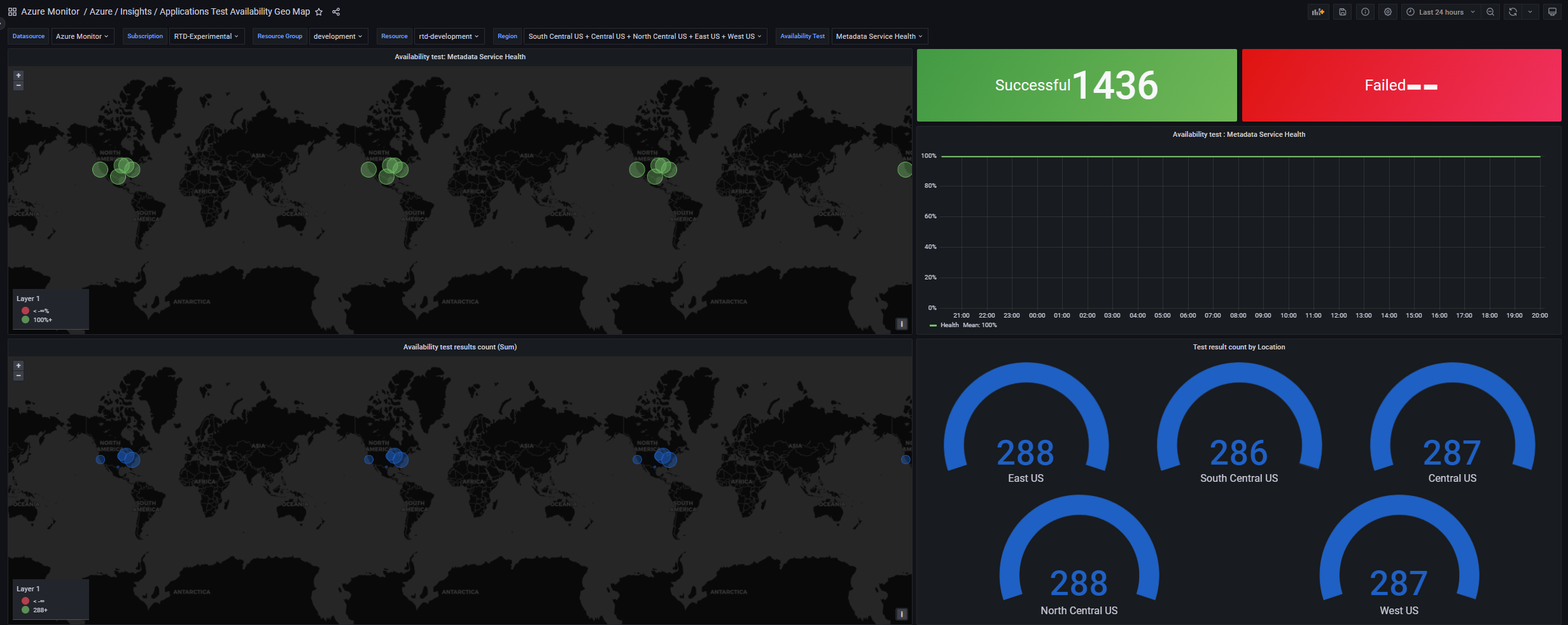Share the dashboard via share icon
Viewport: 1568px width, 625px height.
(x=336, y=12)
